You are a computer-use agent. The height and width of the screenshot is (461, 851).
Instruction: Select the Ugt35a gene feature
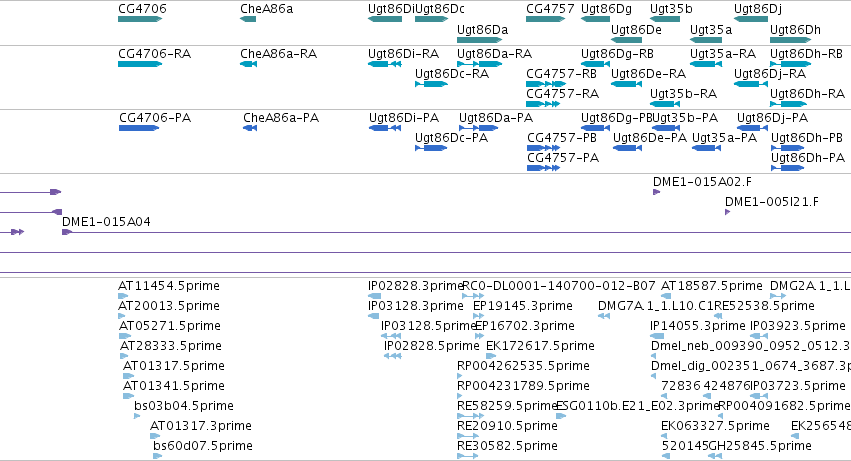point(706,40)
